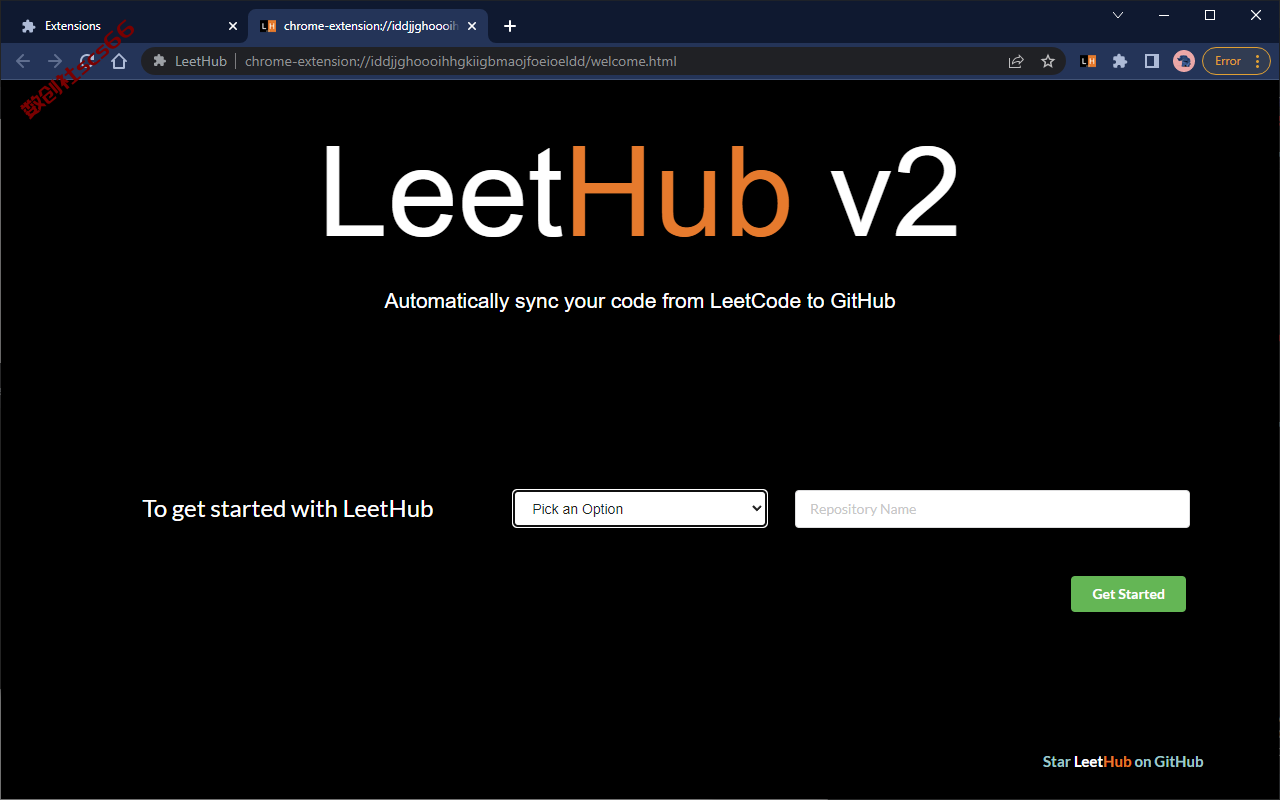Open the LeetHub extension toolbar icon
1280x800 pixels.
pyautogui.click(x=1088, y=61)
